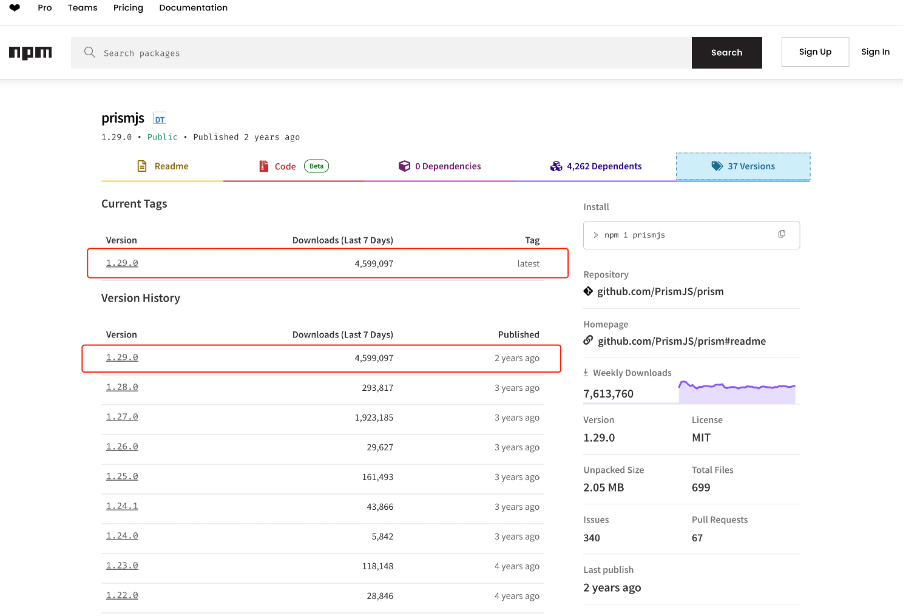904x616 pixels.
Task: Open version 1.24.1 link
Action: pyautogui.click(x=122, y=506)
